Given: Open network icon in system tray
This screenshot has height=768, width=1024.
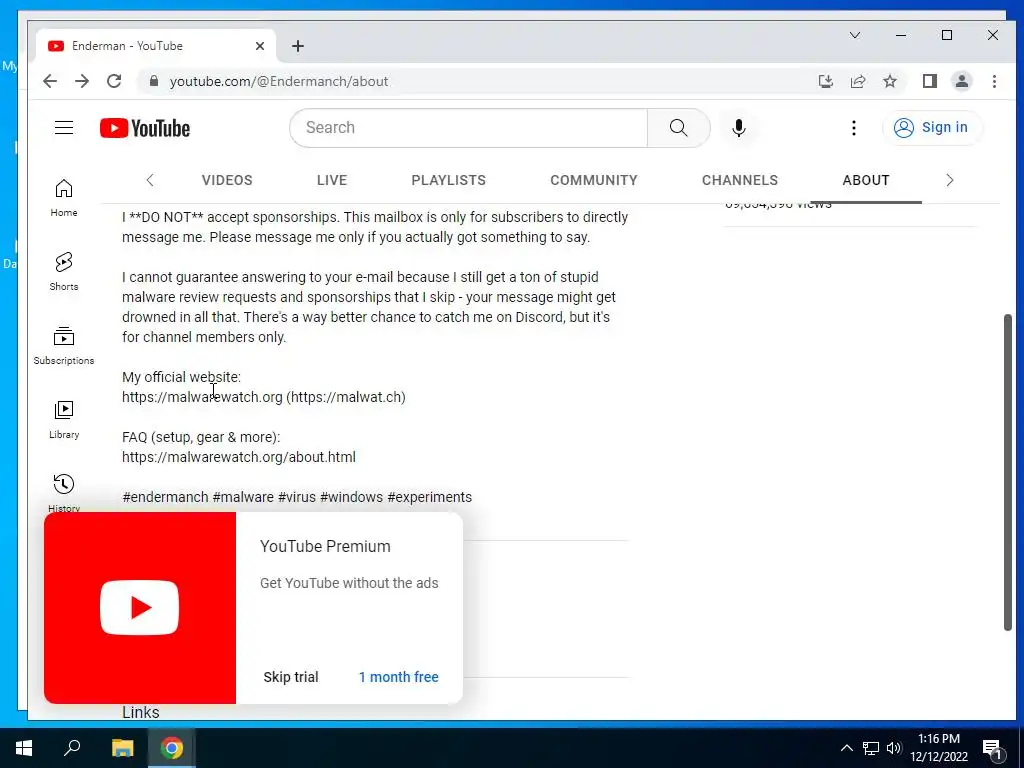Looking at the screenshot, I should (x=871, y=748).
